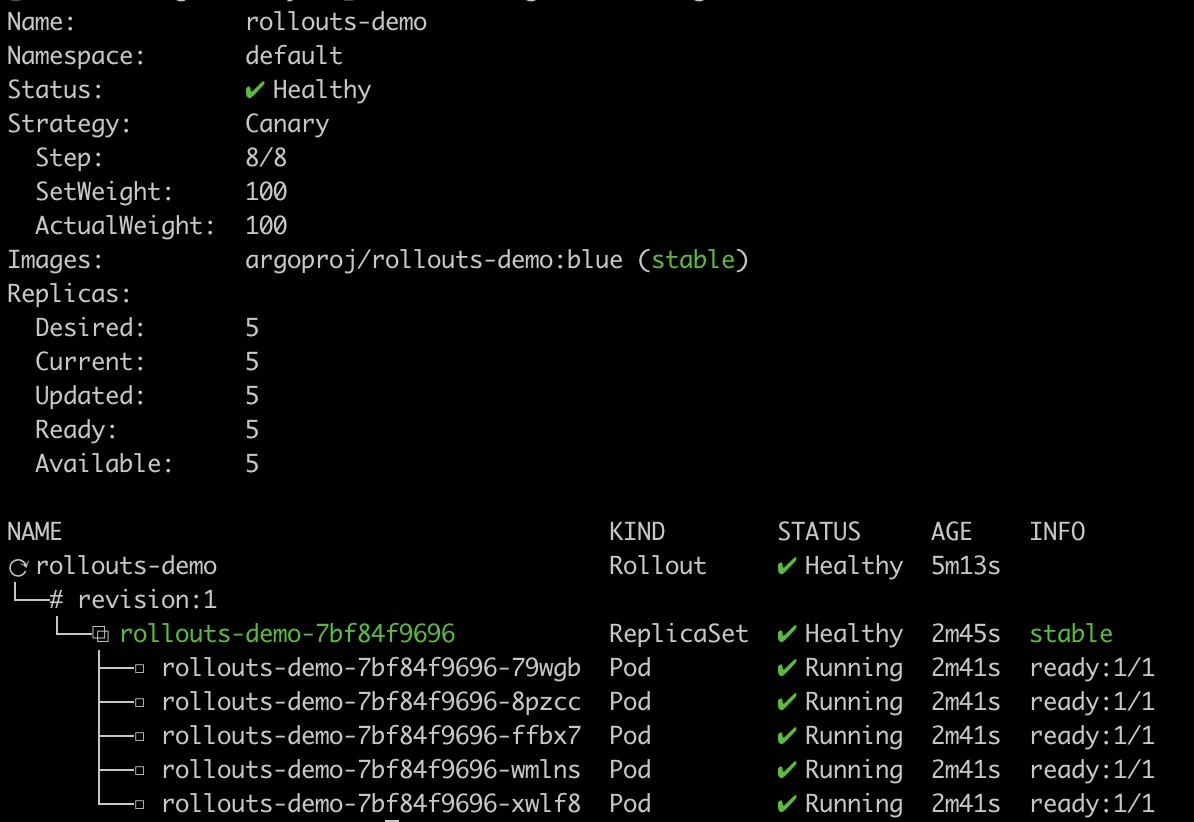Select the revision:1 tree entry
The image size is (1194, 822).
147,600
